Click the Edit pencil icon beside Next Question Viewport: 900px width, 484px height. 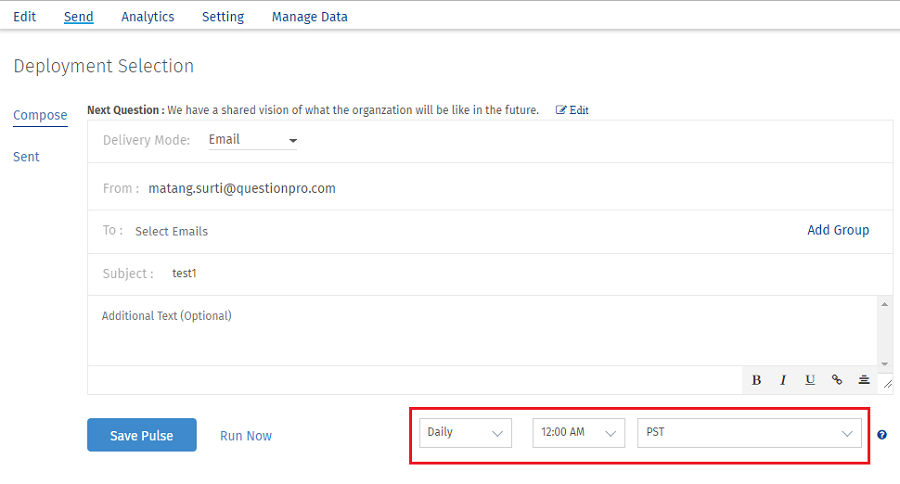pos(562,110)
